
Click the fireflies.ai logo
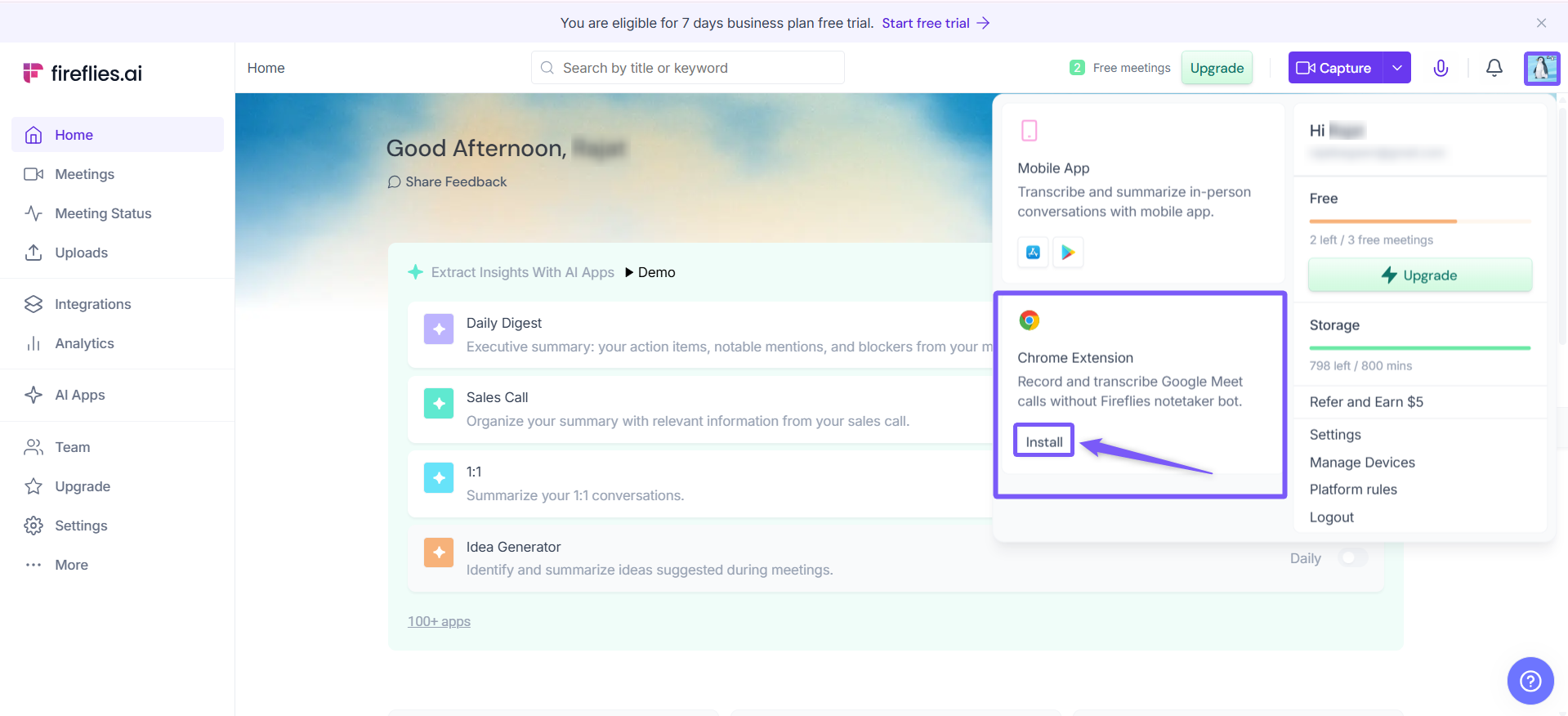pos(83,74)
